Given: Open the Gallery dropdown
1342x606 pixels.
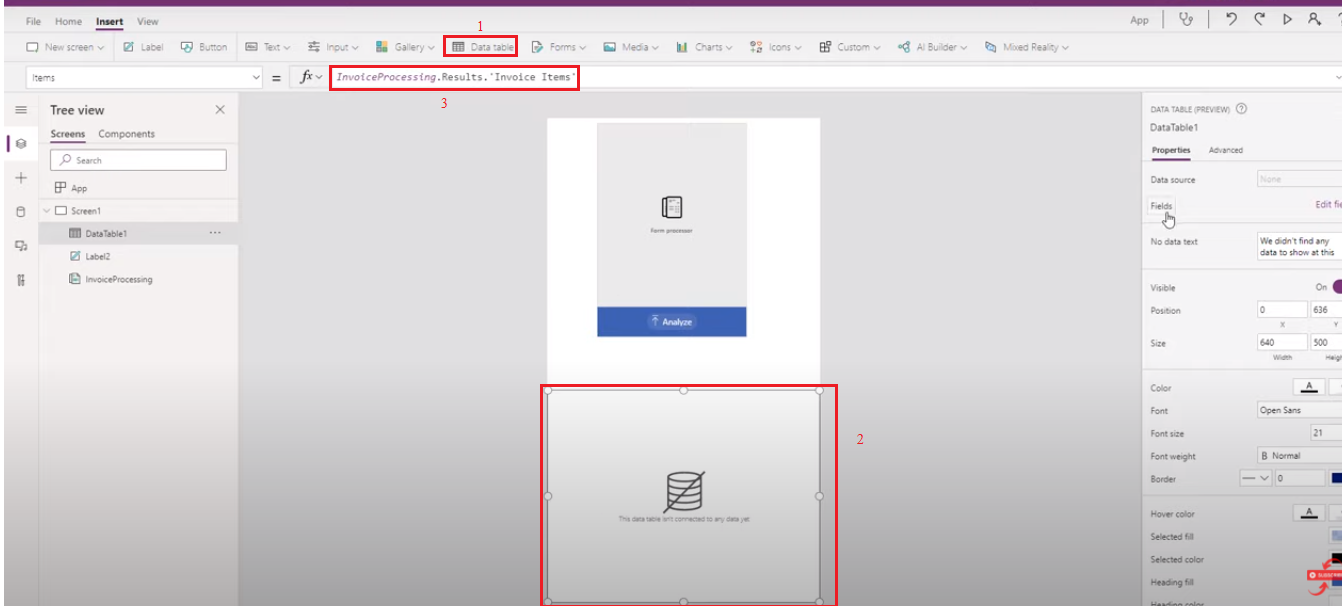Looking at the screenshot, I should (x=405, y=47).
